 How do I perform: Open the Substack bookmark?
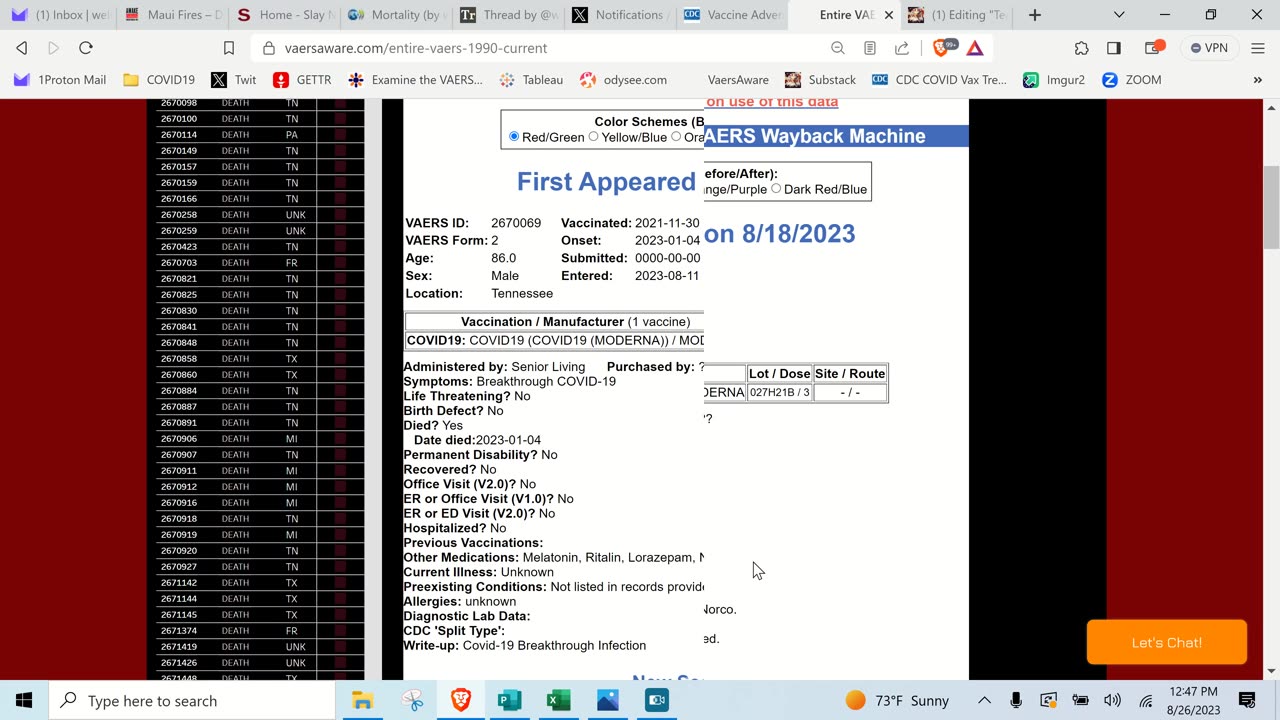tap(820, 80)
